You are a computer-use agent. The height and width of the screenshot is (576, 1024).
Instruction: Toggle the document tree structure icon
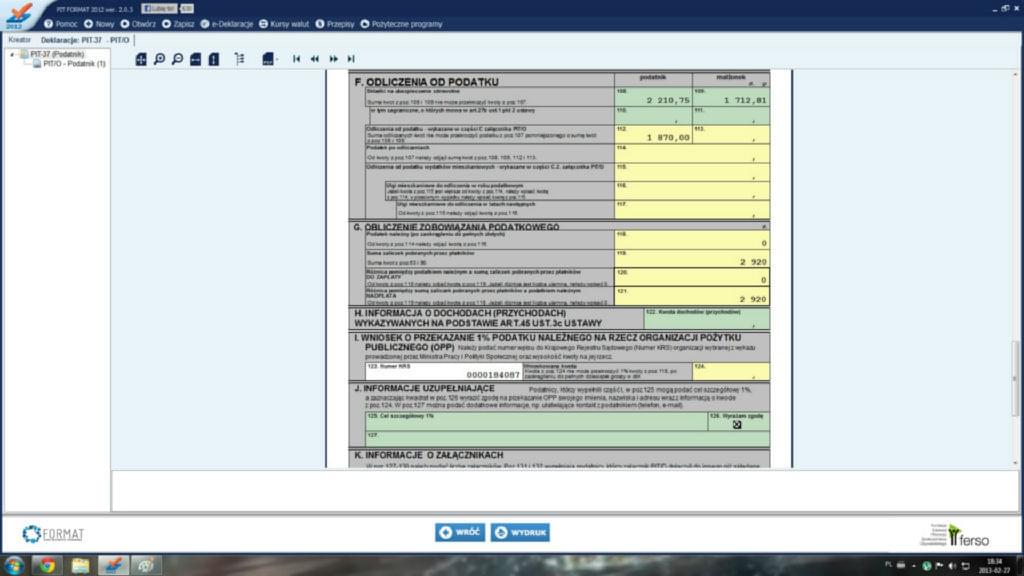(239, 59)
